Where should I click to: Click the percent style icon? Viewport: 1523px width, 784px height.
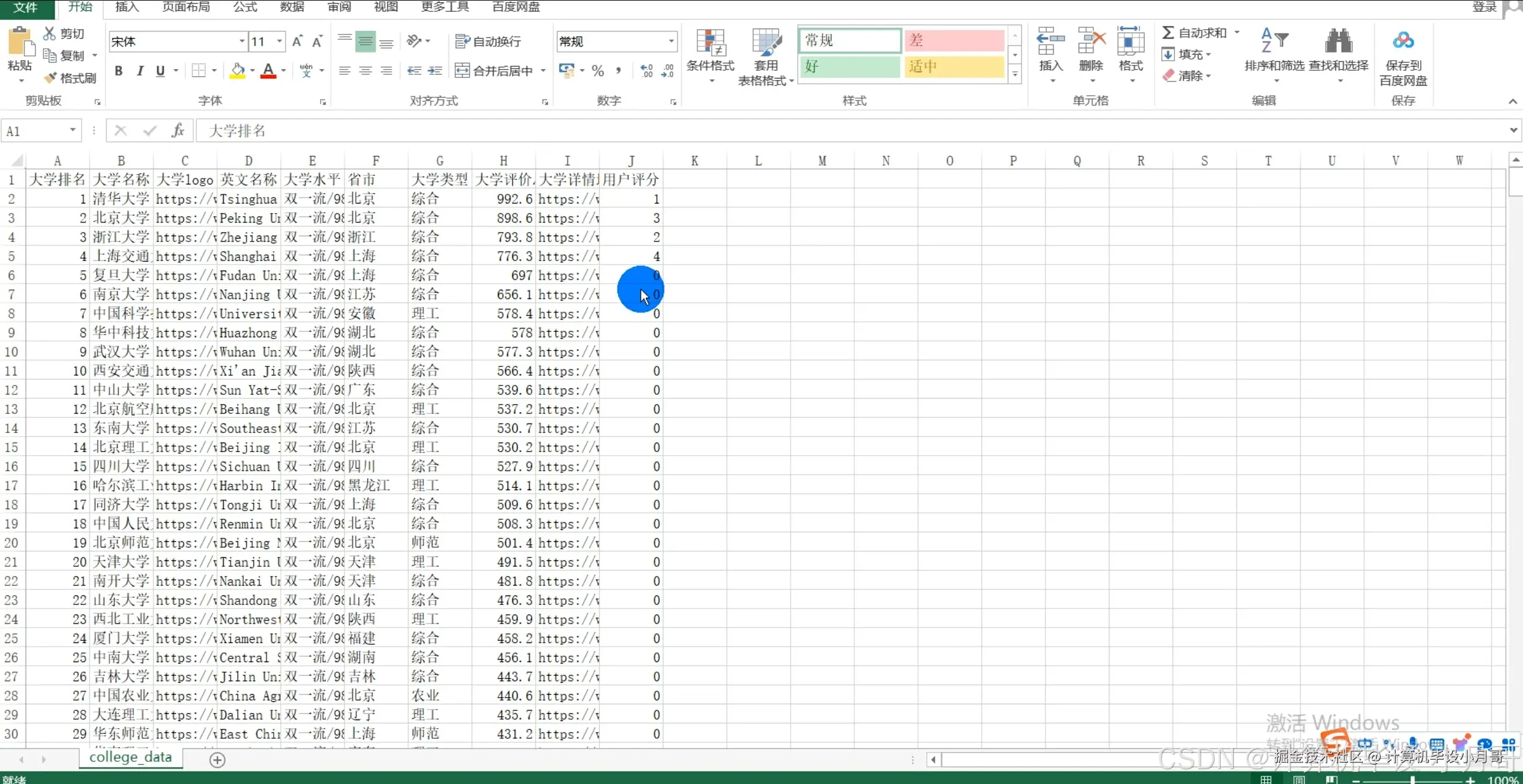pyautogui.click(x=598, y=71)
